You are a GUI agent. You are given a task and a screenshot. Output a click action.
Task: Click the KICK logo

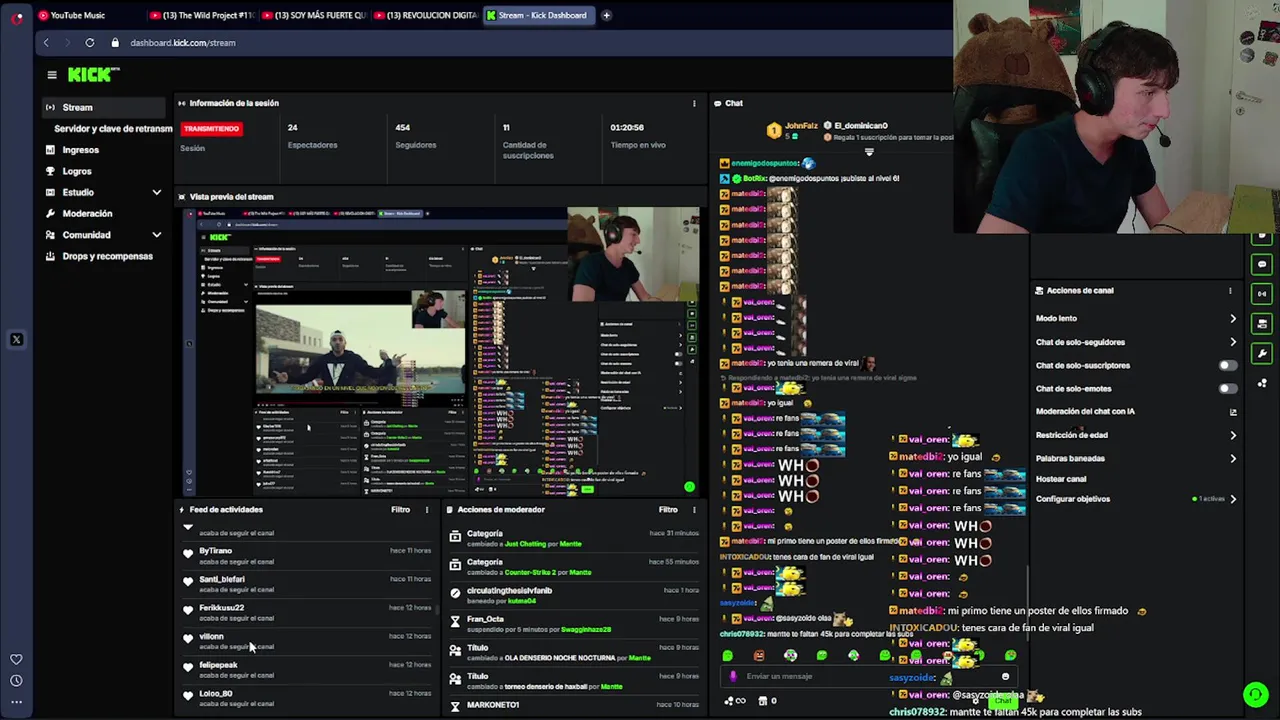click(93, 75)
